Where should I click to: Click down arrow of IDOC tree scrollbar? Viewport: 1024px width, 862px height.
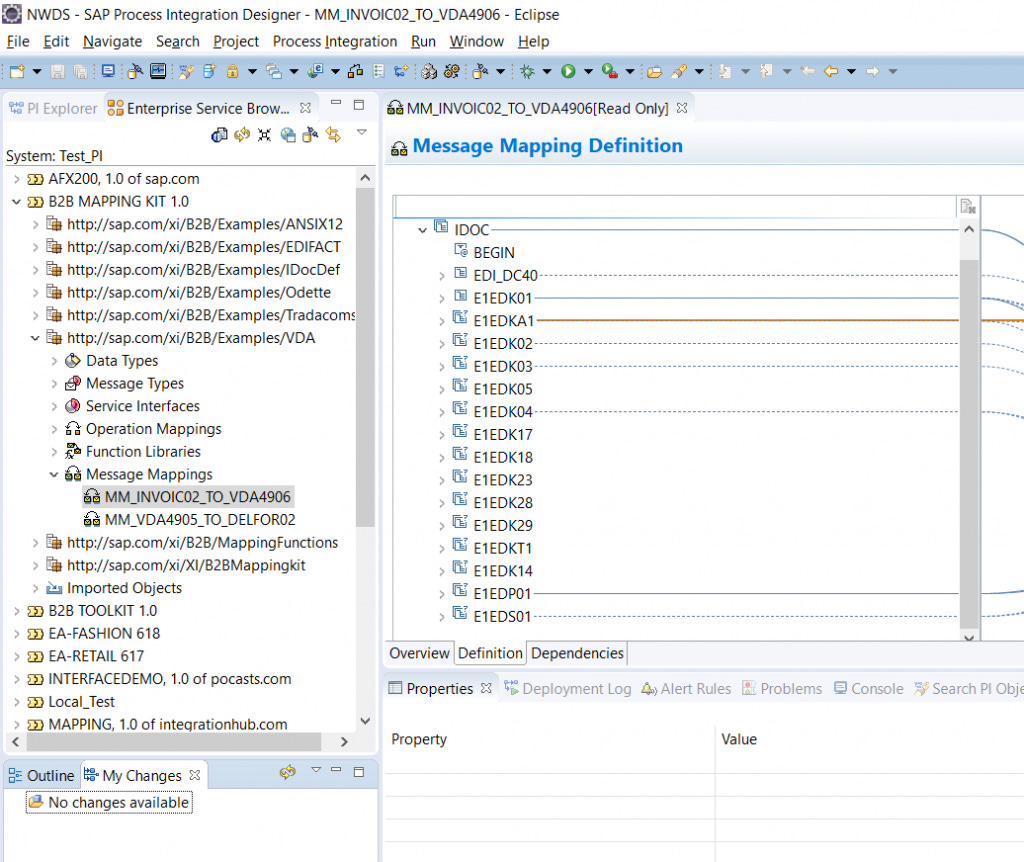969,638
